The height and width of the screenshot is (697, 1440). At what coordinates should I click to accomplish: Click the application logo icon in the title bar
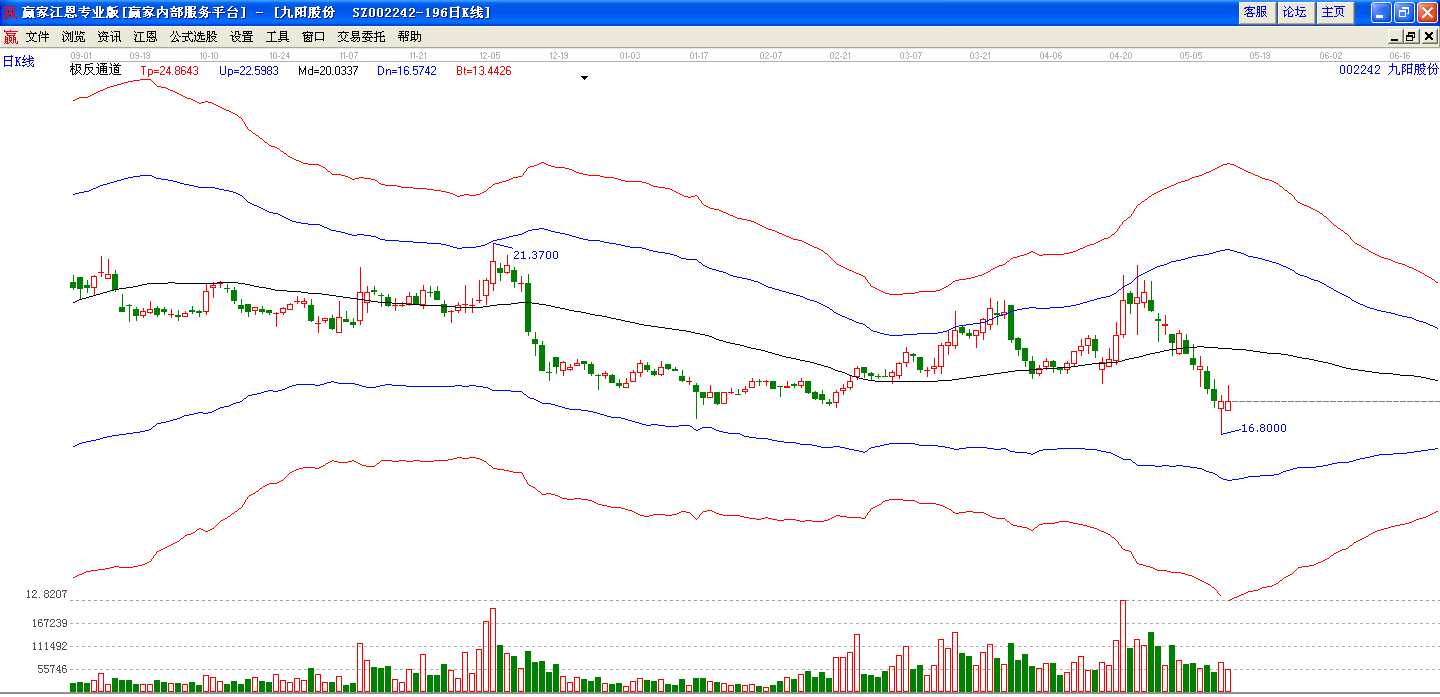pyautogui.click(x=11, y=13)
